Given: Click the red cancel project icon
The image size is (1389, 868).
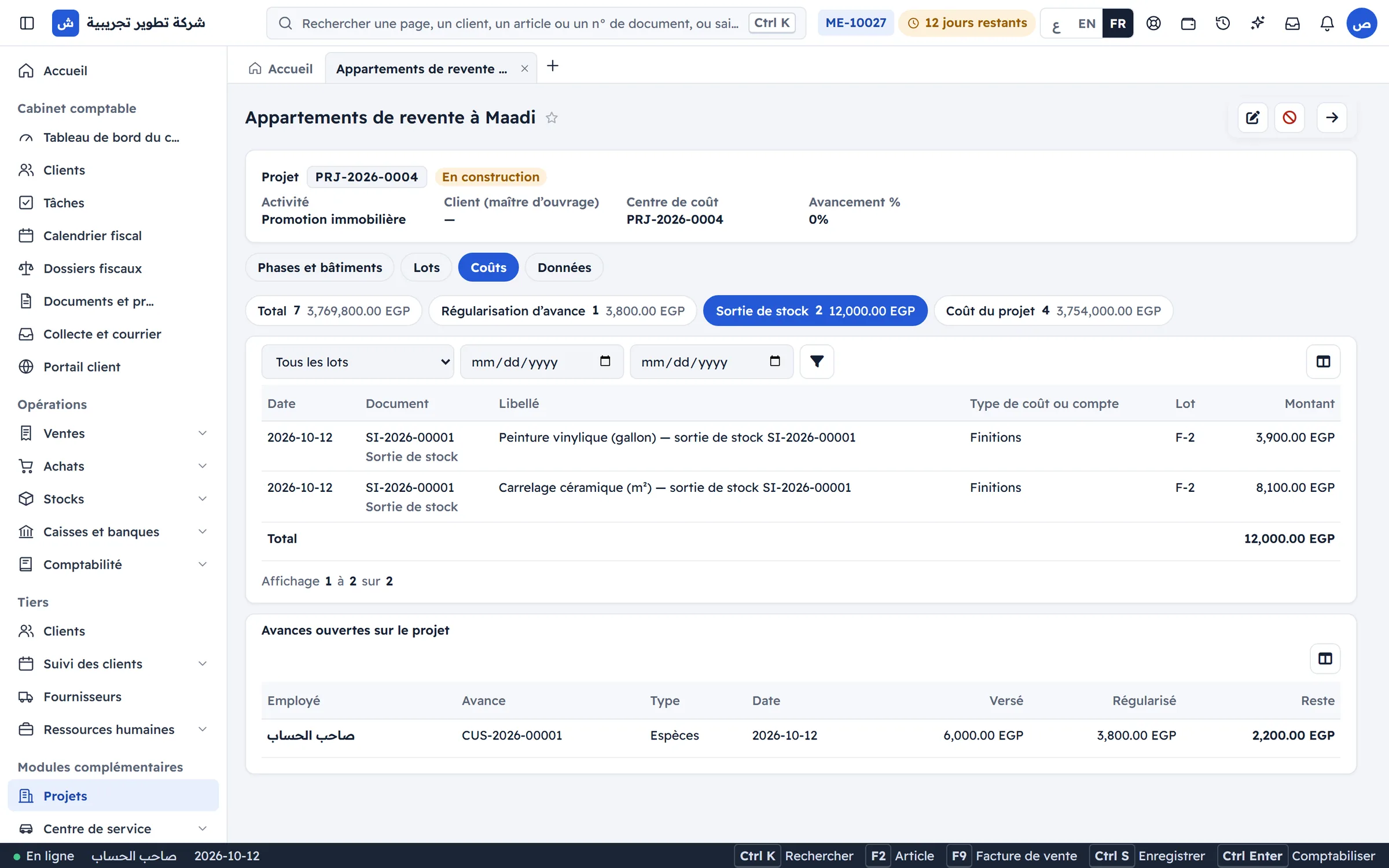Looking at the screenshot, I should 1289,117.
